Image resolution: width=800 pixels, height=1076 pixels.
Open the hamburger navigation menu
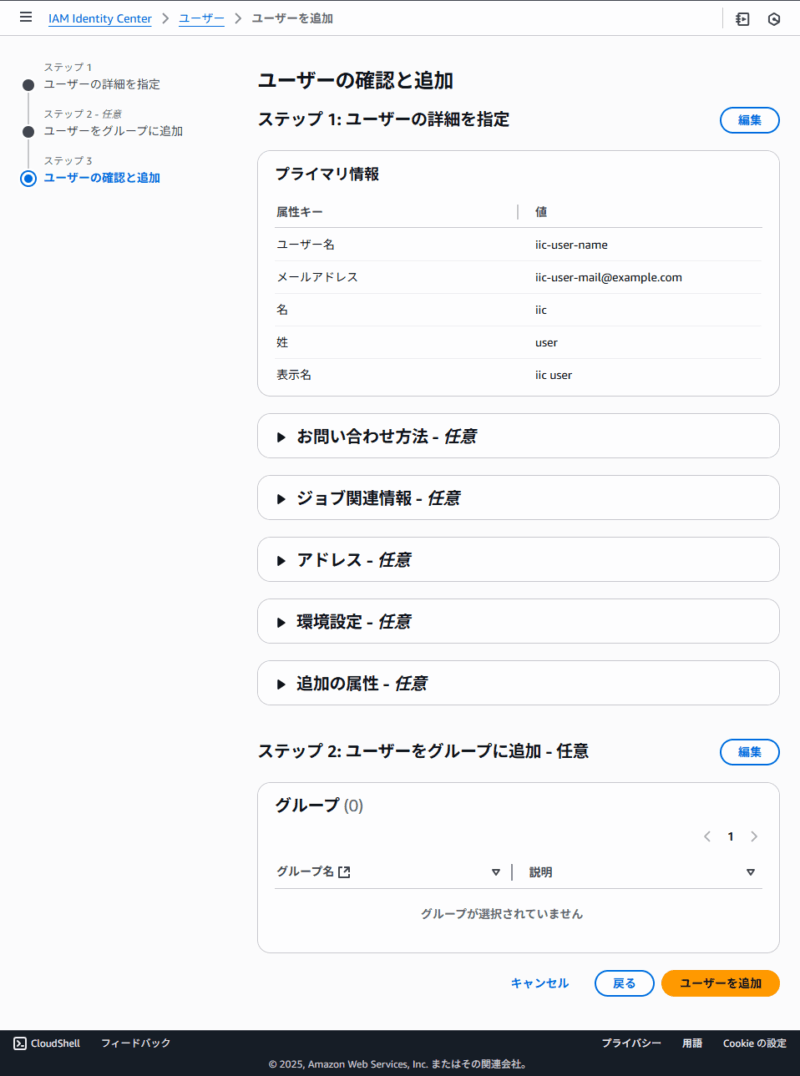click(x=25, y=17)
